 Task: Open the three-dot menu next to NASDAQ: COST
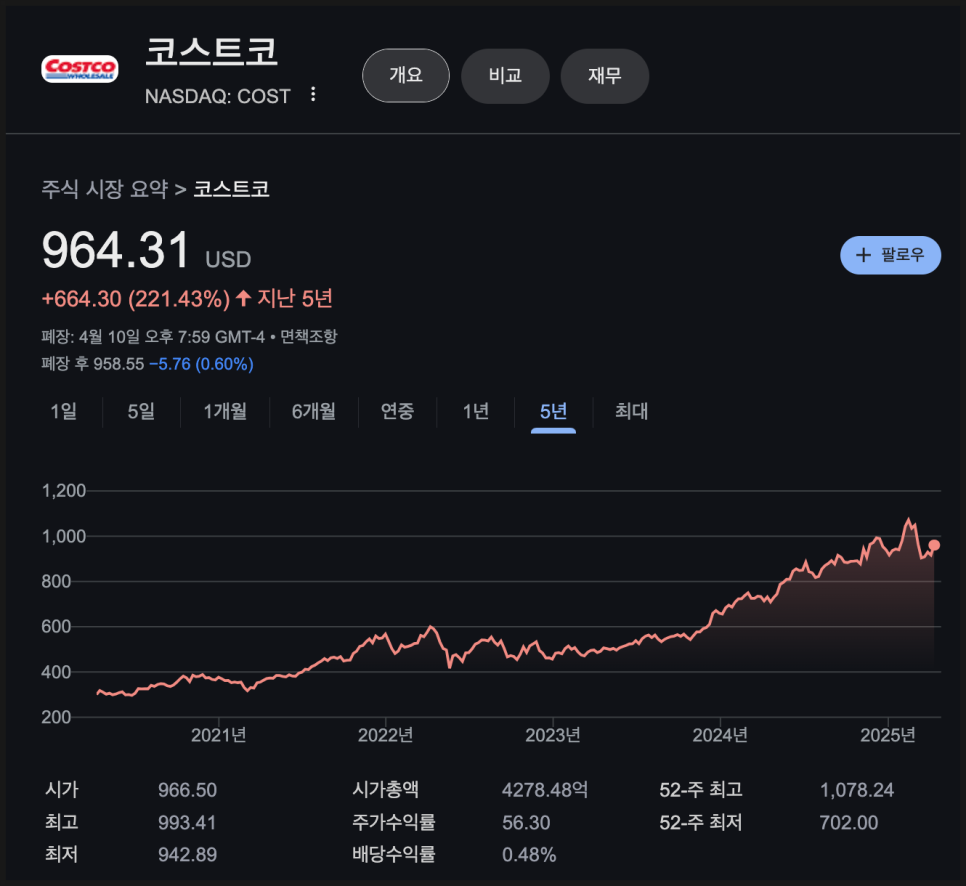[x=315, y=95]
